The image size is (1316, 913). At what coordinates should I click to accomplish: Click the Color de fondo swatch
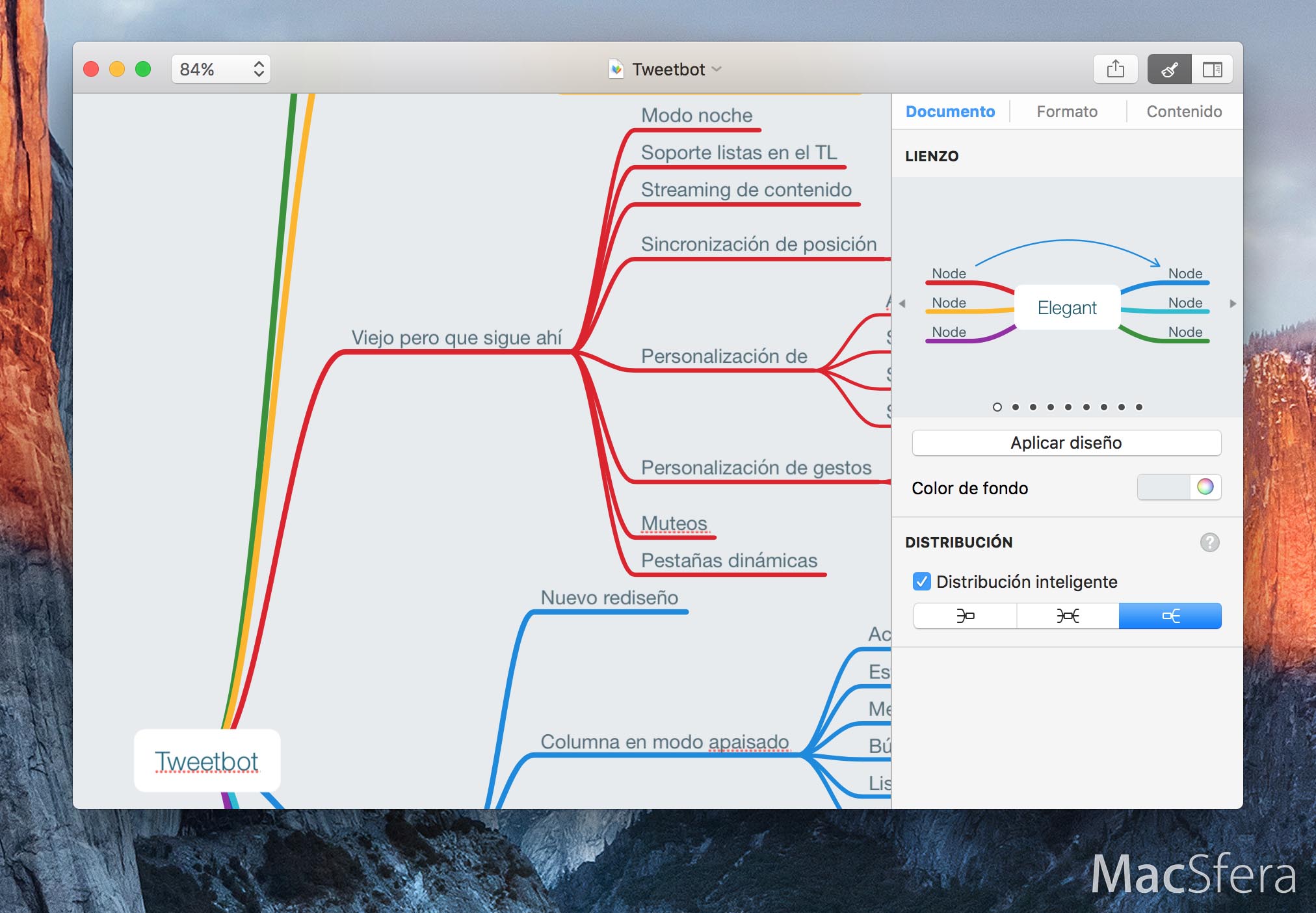(x=1164, y=487)
